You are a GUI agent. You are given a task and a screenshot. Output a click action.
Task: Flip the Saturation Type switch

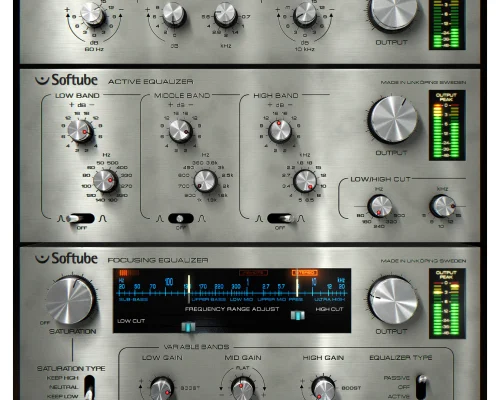[x=89, y=387]
